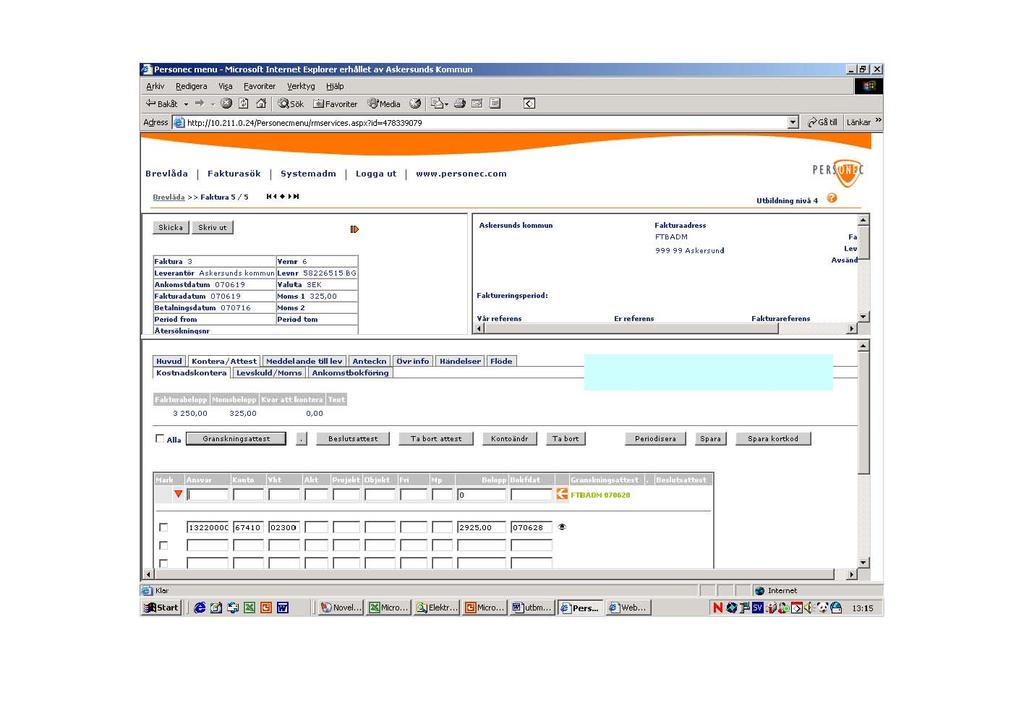Open the Media toolbar button
Viewport: 1024px width, 724px height.
click(384, 103)
